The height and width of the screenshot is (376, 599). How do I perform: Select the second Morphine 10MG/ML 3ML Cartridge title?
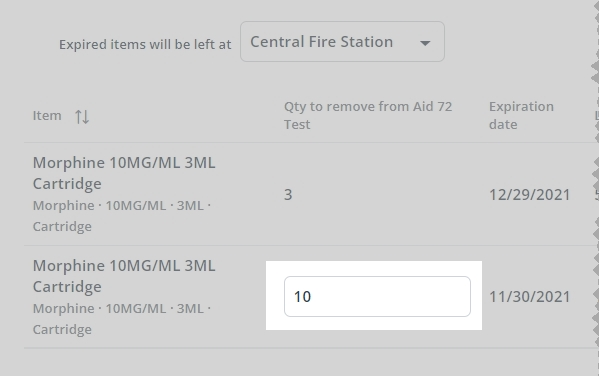tap(124, 276)
